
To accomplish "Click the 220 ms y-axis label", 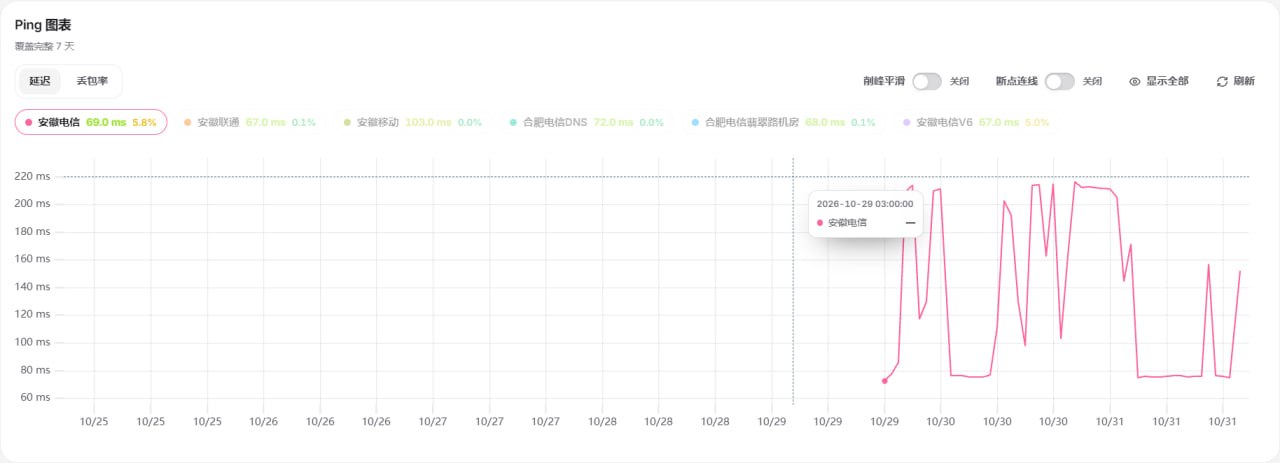I will 34,177.
